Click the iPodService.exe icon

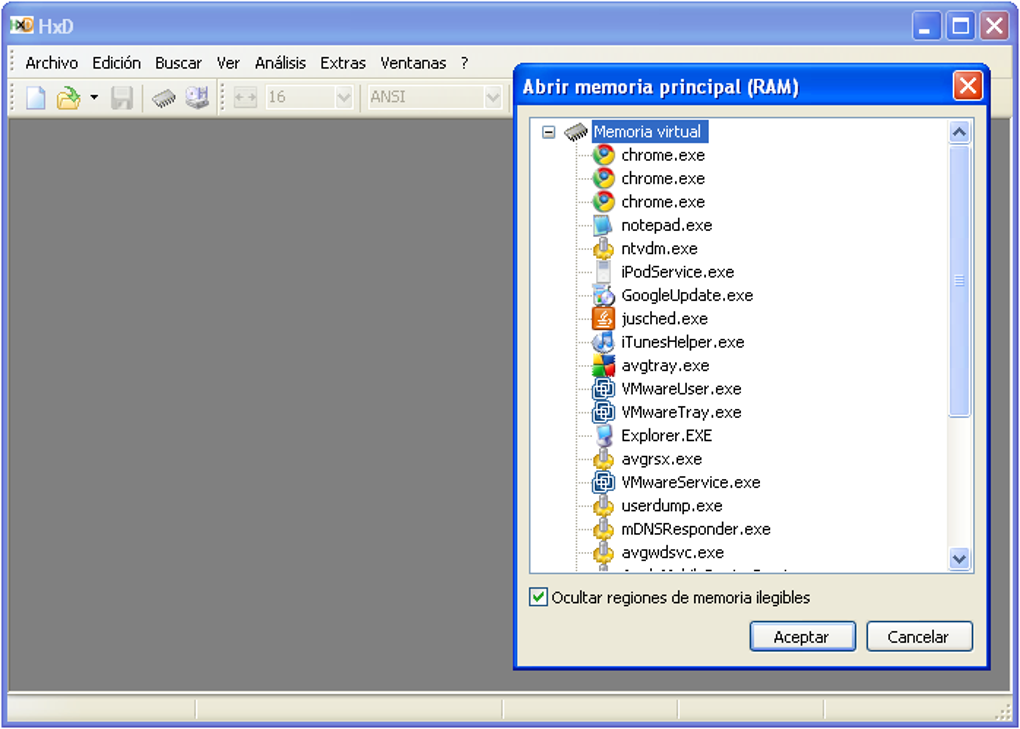pyautogui.click(x=603, y=272)
